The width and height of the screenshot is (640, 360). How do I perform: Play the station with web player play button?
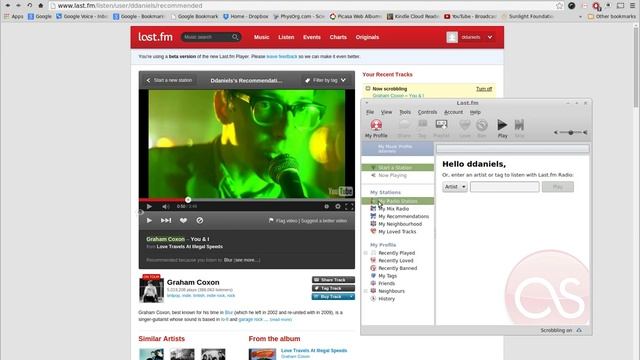(x=149, y=220)
